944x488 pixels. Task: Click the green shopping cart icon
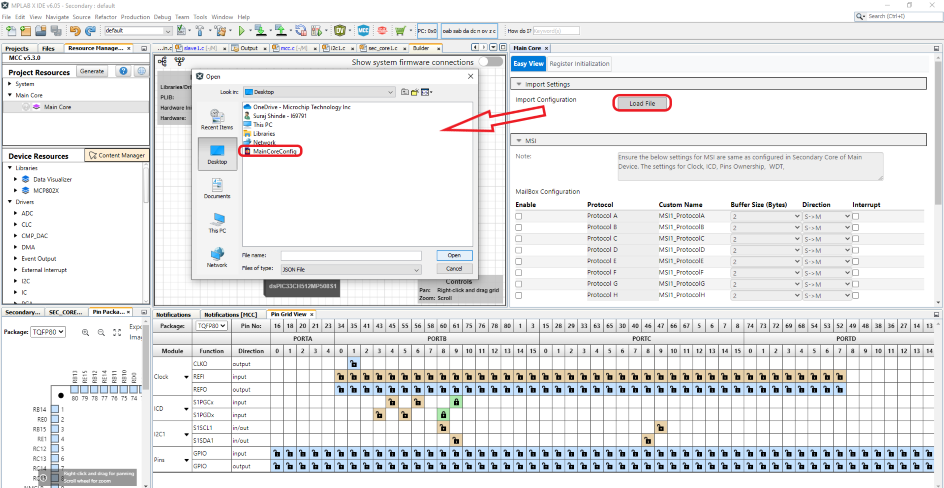point(400,30)
